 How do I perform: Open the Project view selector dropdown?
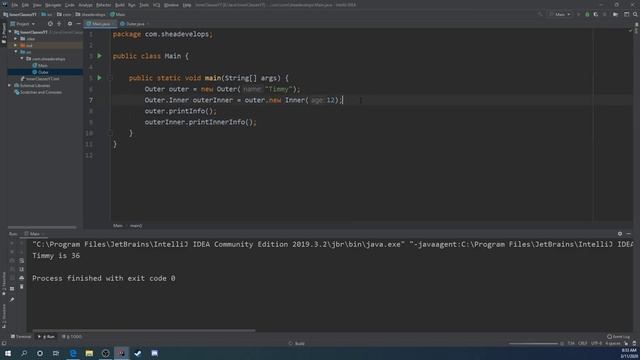pyautogui.click(x=23, y=24)
